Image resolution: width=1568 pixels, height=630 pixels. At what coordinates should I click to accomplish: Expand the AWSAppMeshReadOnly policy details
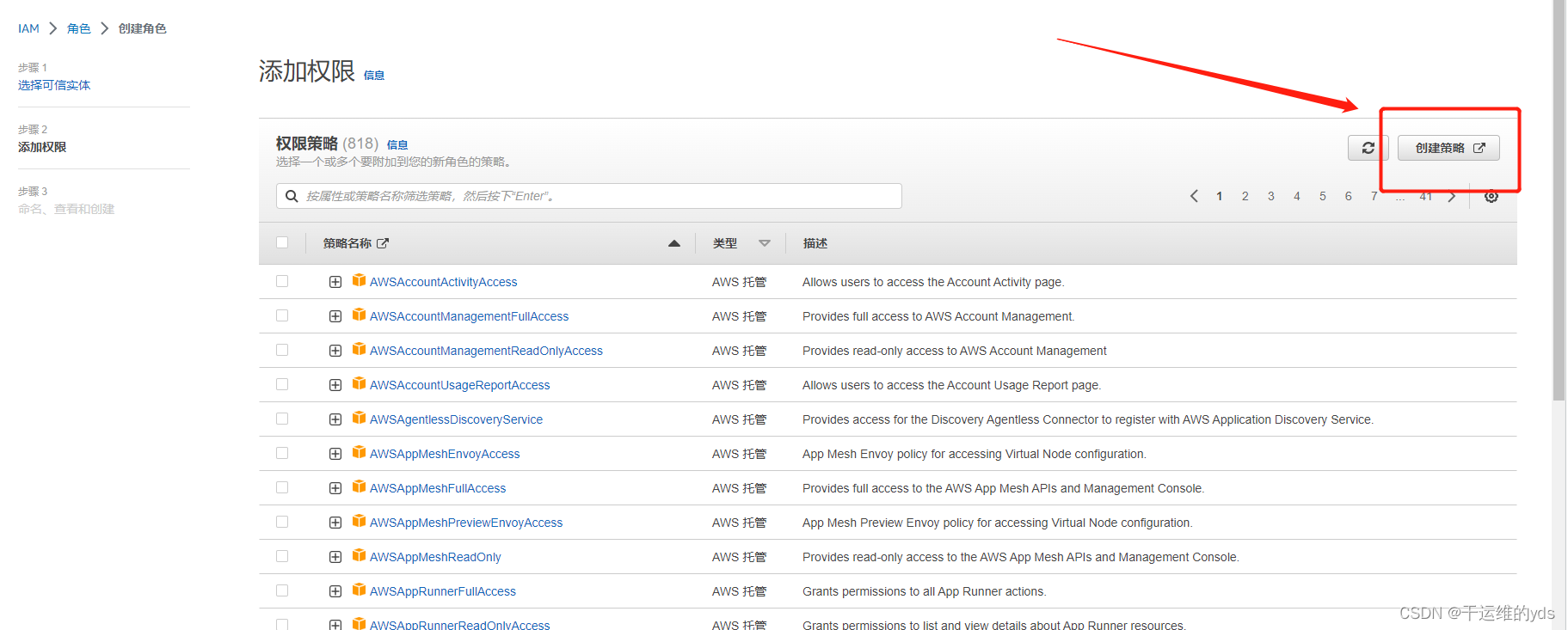[335, 557]
